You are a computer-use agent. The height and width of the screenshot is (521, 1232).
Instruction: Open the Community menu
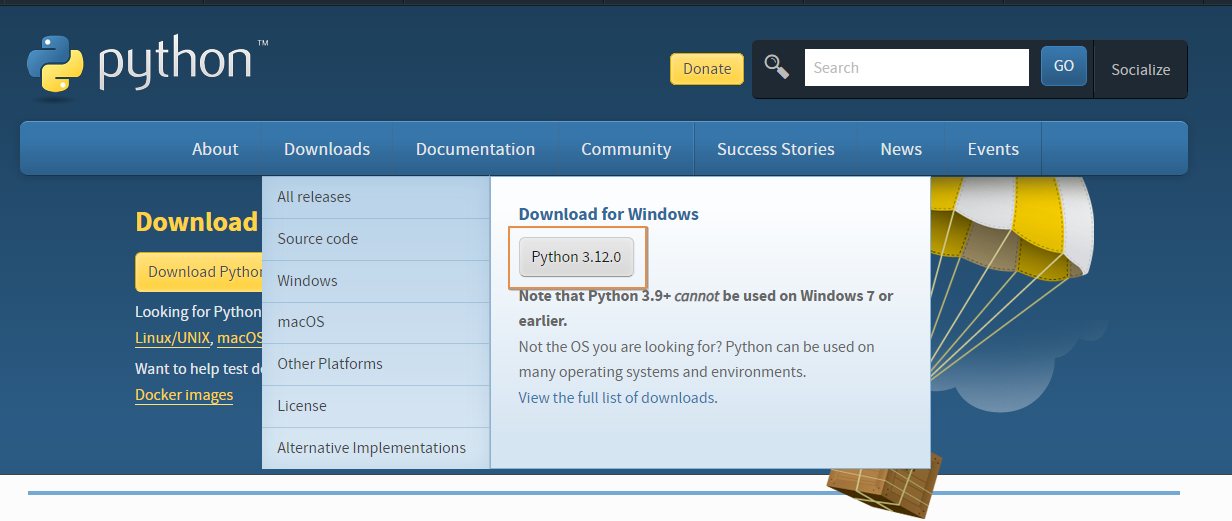tap(626, 149)
